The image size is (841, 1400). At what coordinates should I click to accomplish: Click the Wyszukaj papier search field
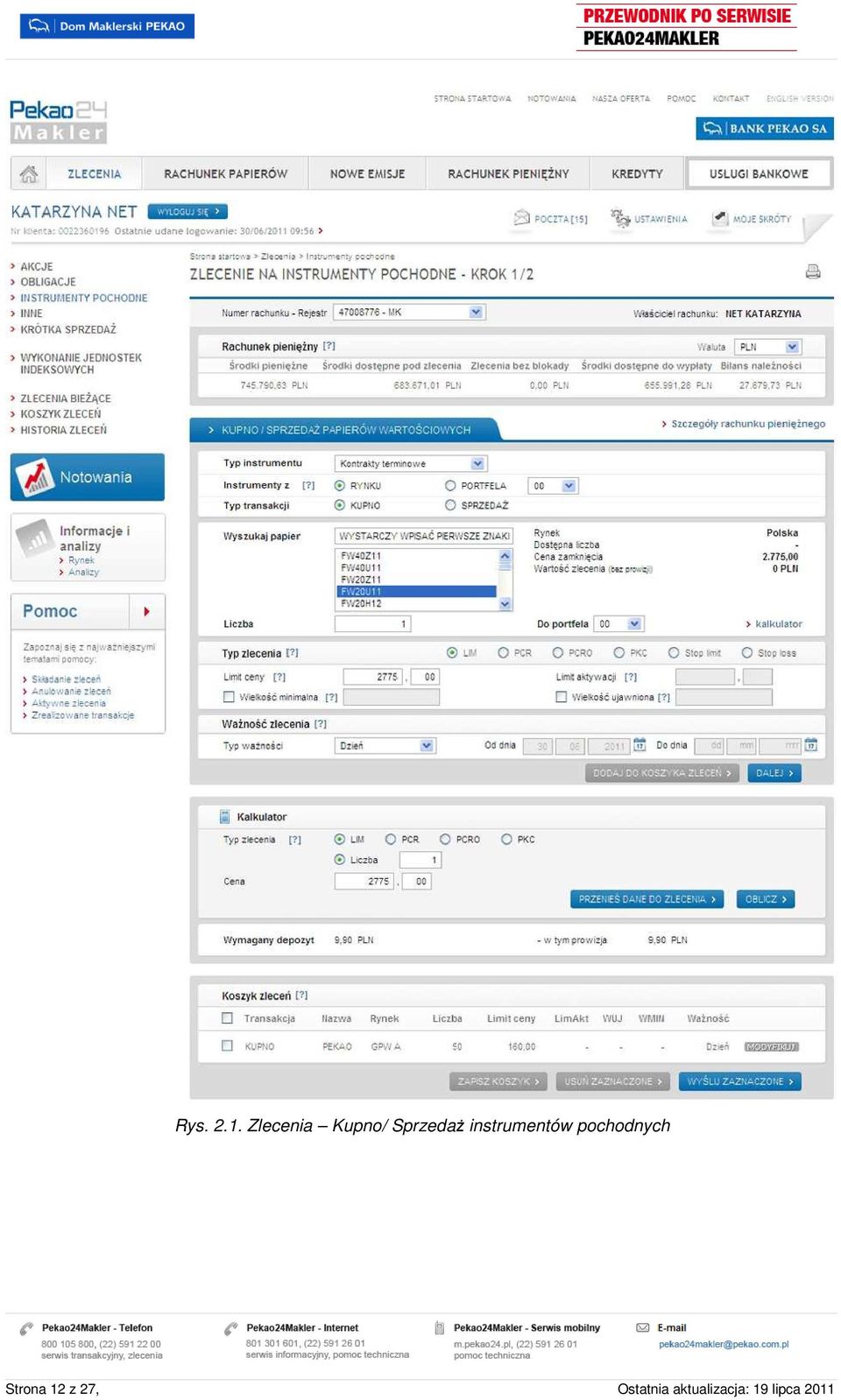pyautogui.click(x=424, y=536)
